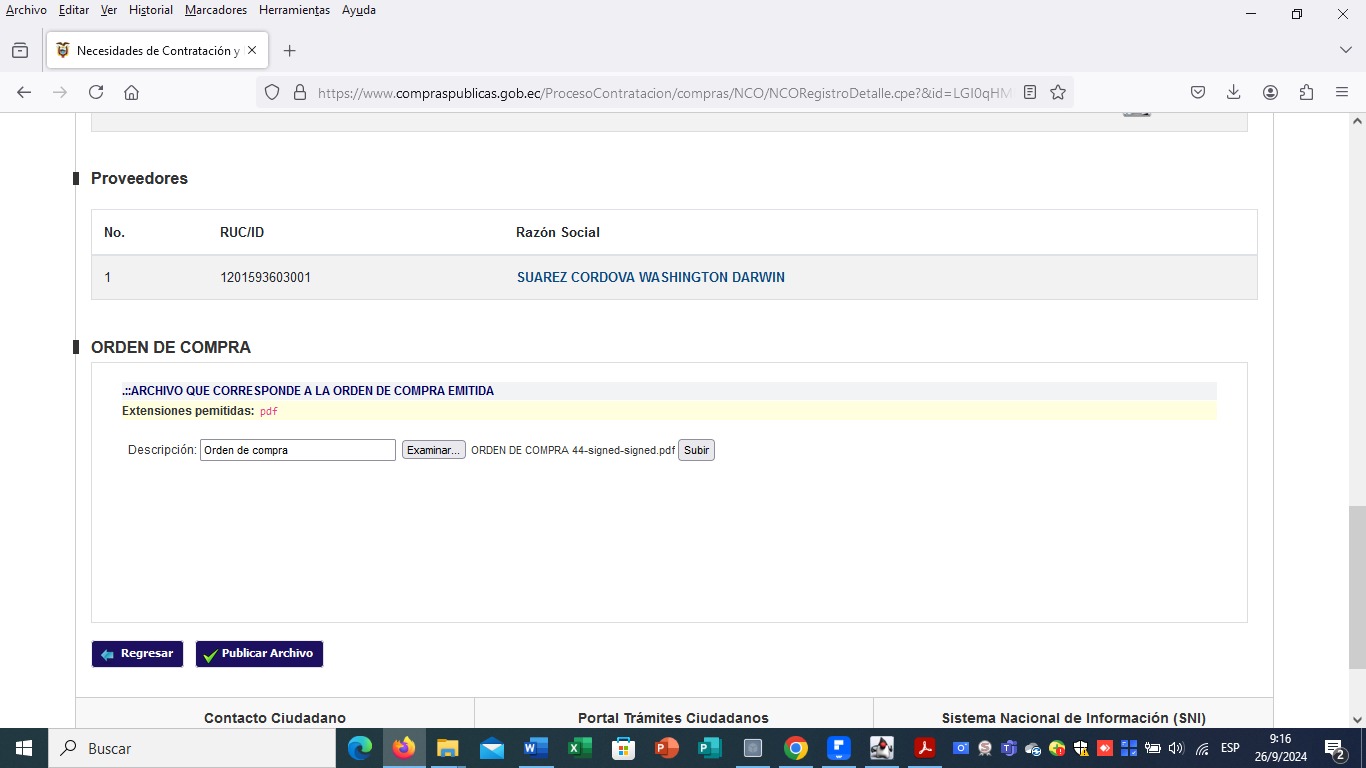1366x768 pixels.
Task: Open Excel from the Windows taskbar
Action: (579, 748)
